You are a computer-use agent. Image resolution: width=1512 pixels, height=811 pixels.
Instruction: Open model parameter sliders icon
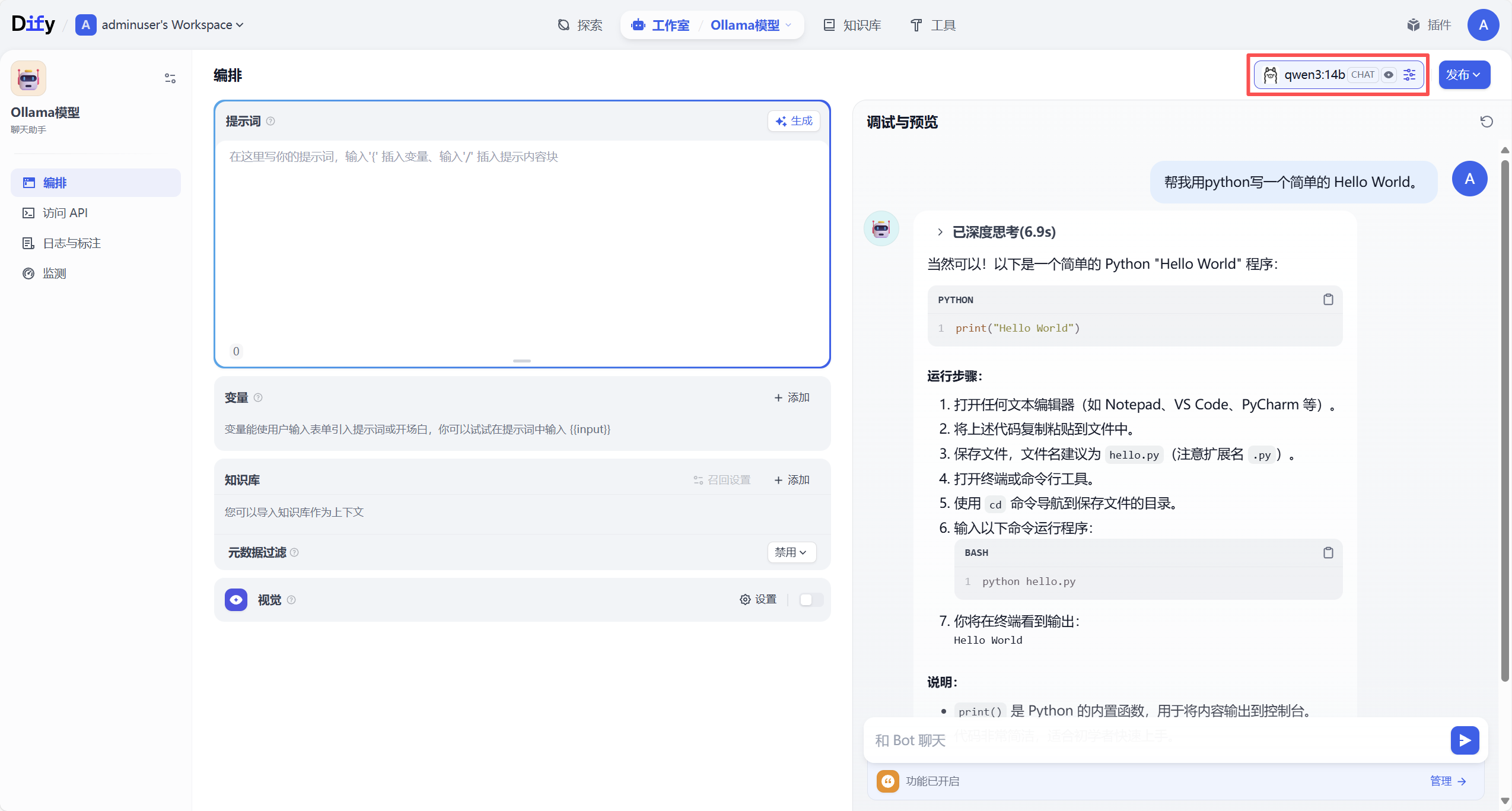1410,75
